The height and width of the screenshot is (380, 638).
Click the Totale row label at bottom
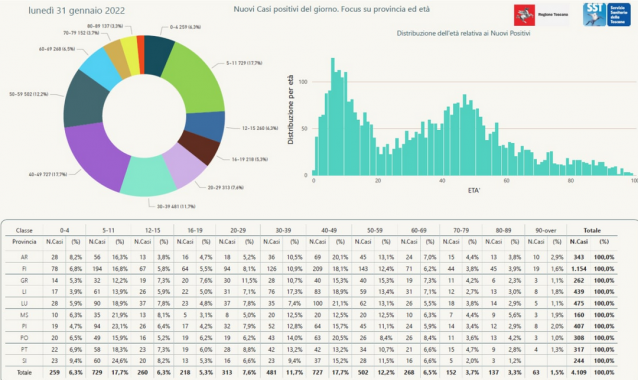24,372
